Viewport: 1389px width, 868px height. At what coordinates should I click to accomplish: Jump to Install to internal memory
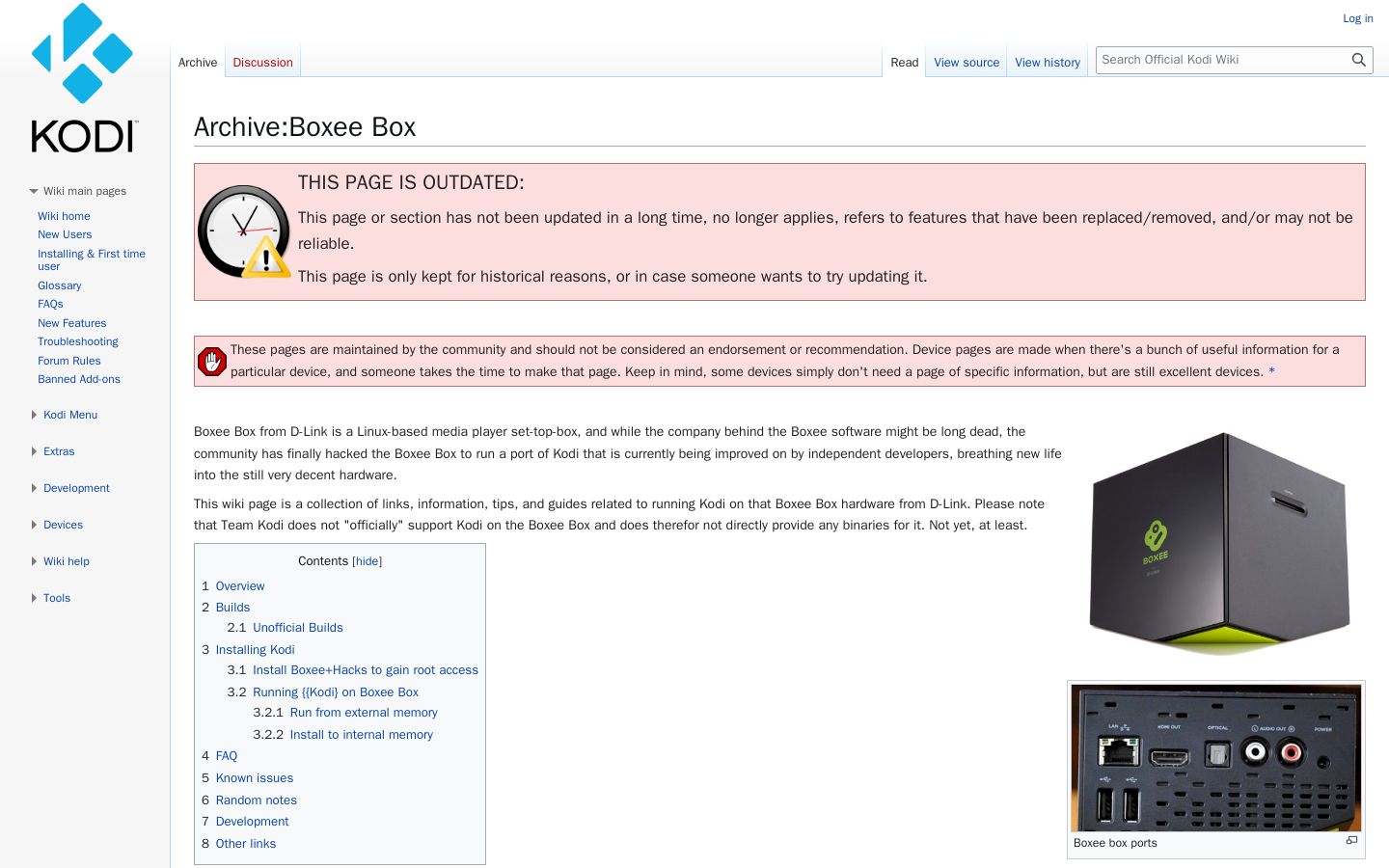tap(362, 735)
